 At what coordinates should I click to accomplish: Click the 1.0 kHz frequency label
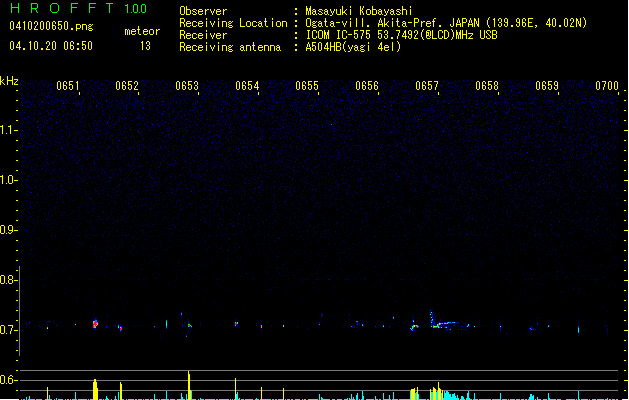pos(8,180)
